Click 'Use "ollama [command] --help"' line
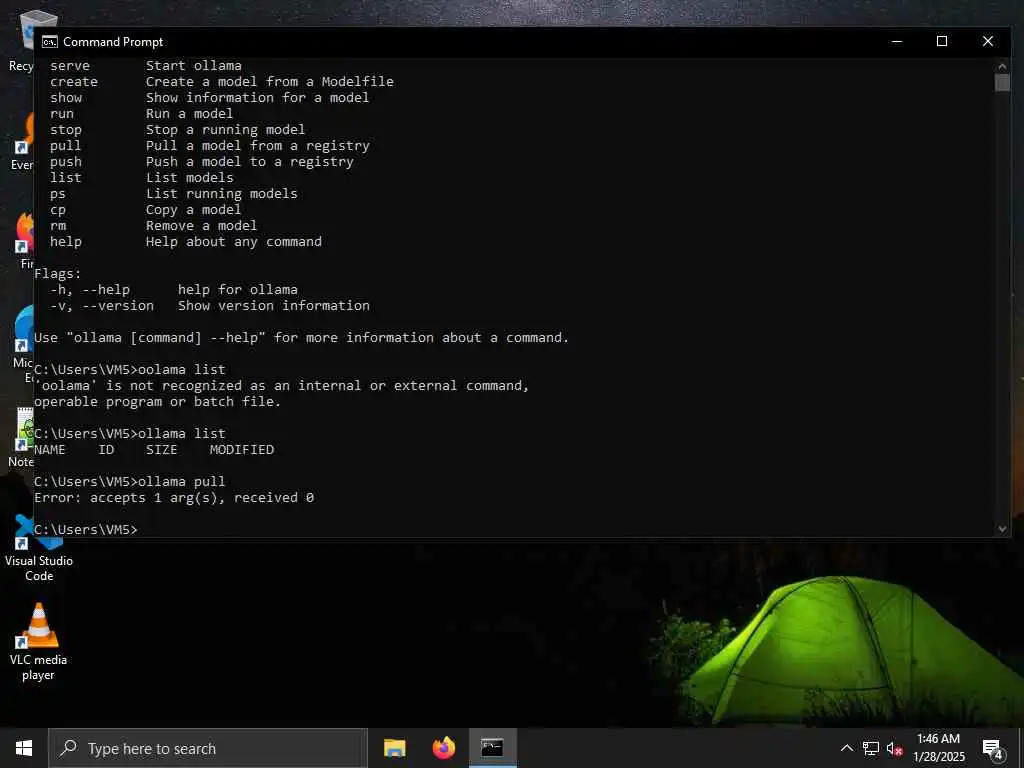Image resolution: width=1024 pixels, height=768 pixels. (x=301, y=338)
